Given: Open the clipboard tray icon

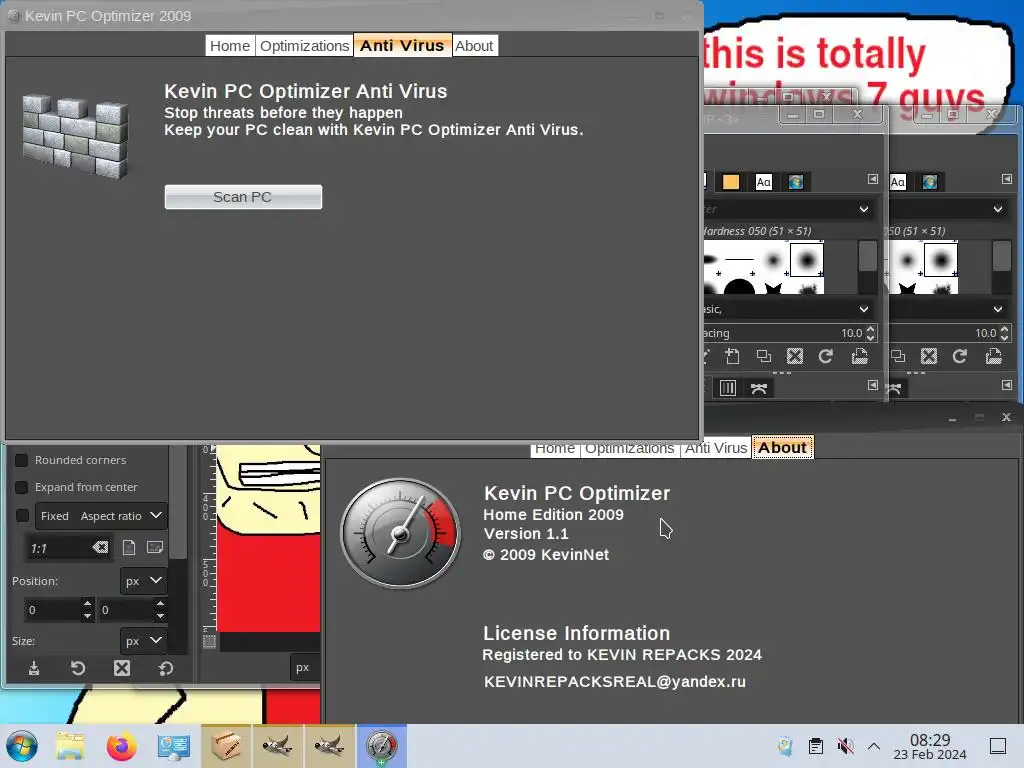Looking at the screenshot, I should click(x=816, y=746).
